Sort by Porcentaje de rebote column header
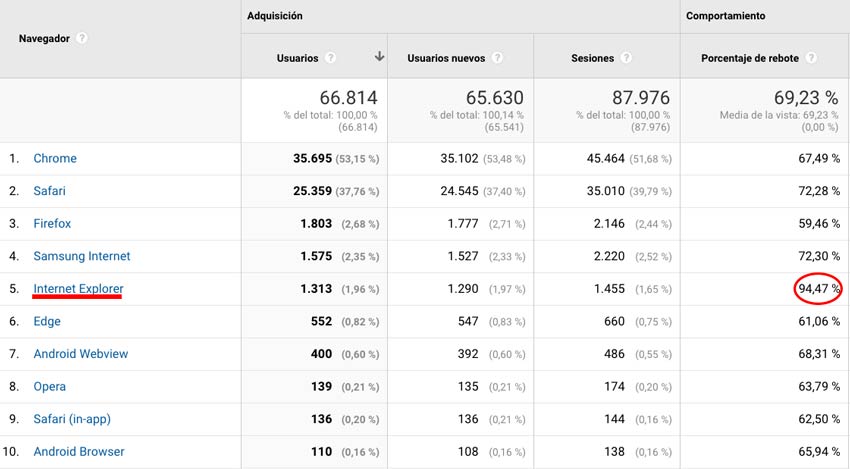The image size is (850, 469). pos(750,58)
